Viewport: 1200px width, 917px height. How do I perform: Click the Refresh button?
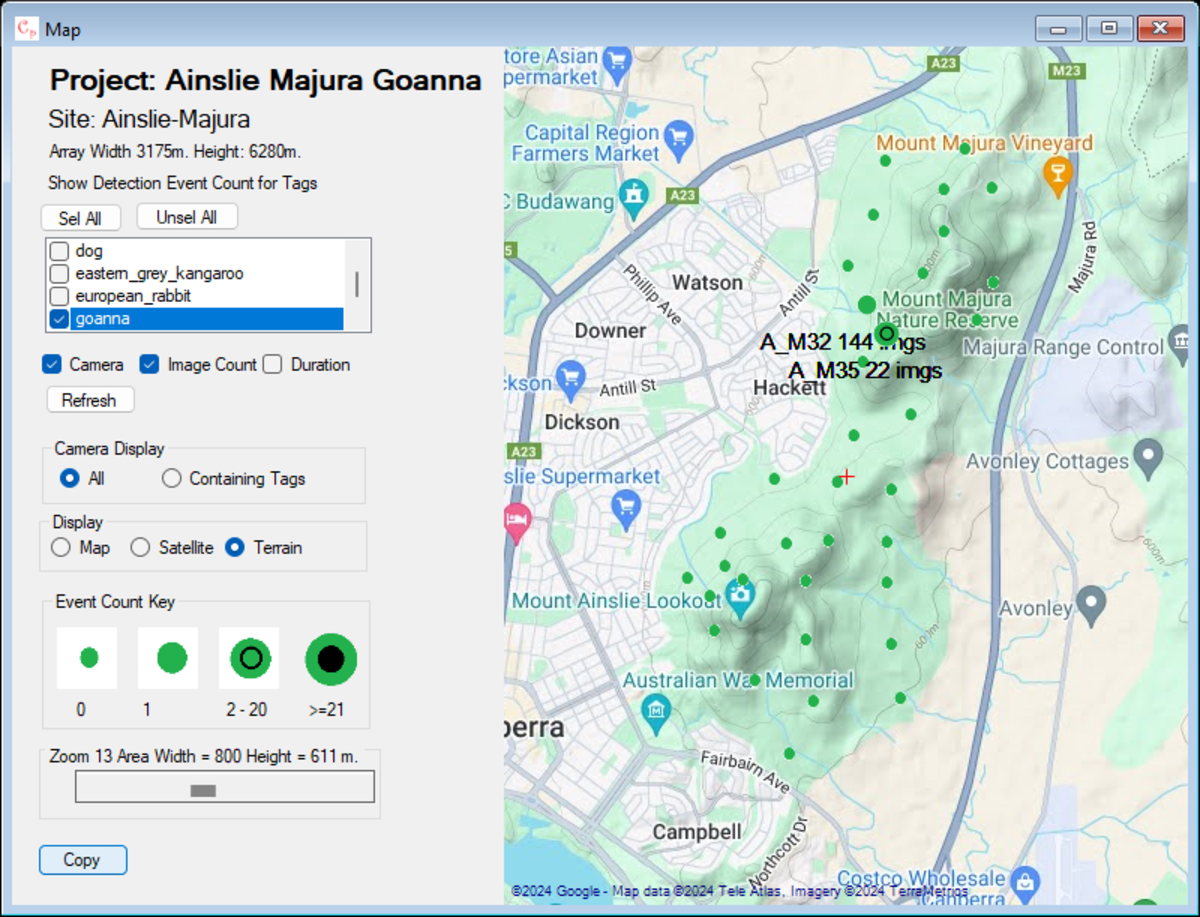[90, 399]
